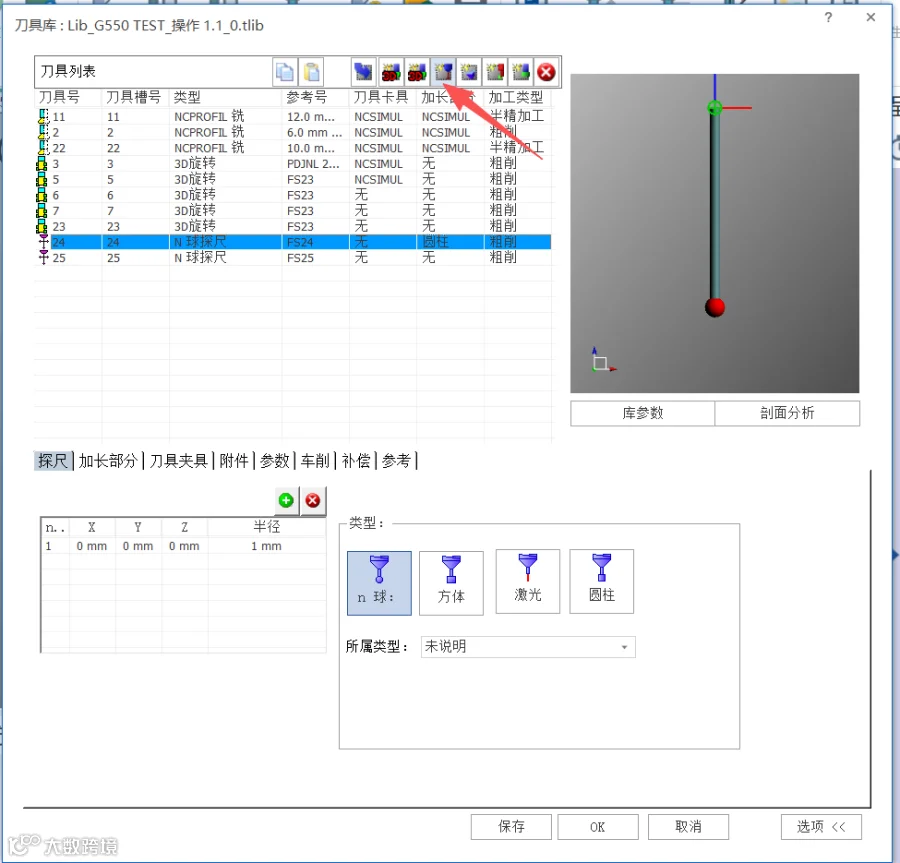Screen dimensions: 900x863
Task: Select tool 25 row in the list
Action: click(293, 258)
